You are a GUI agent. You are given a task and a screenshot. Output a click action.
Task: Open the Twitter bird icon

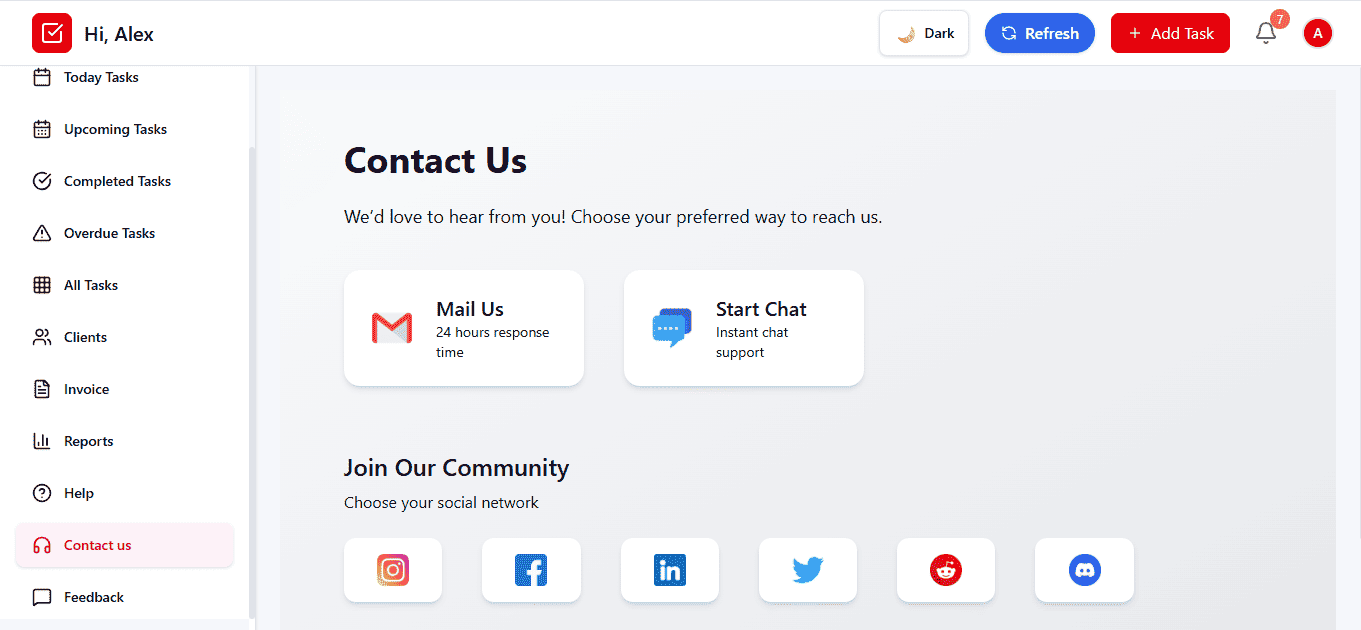[807, 570]
